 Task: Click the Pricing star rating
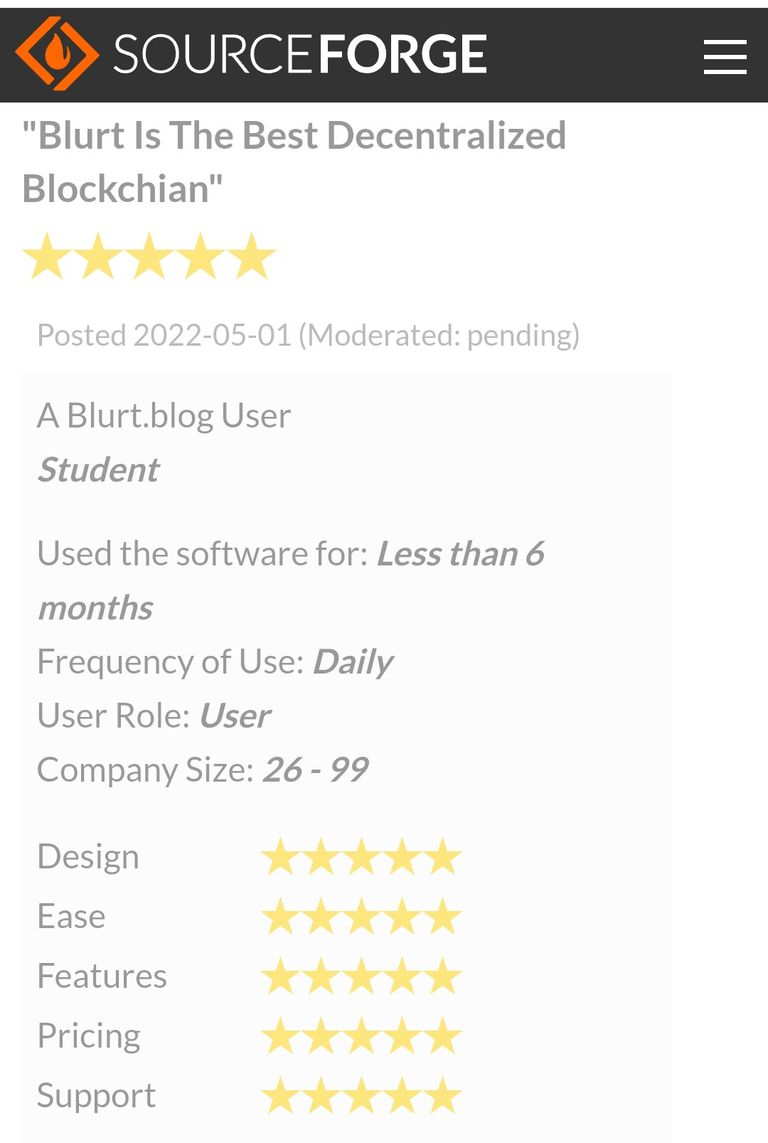pyautogui.click(x=361, y=1036)
